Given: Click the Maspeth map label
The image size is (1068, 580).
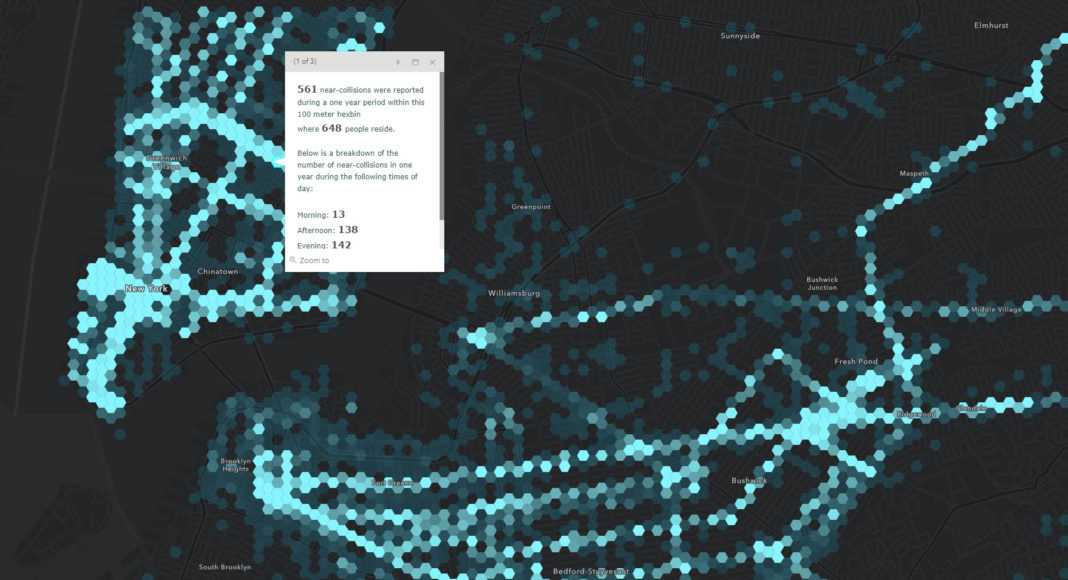Looking at the screenshot, I should pos(914,174).
